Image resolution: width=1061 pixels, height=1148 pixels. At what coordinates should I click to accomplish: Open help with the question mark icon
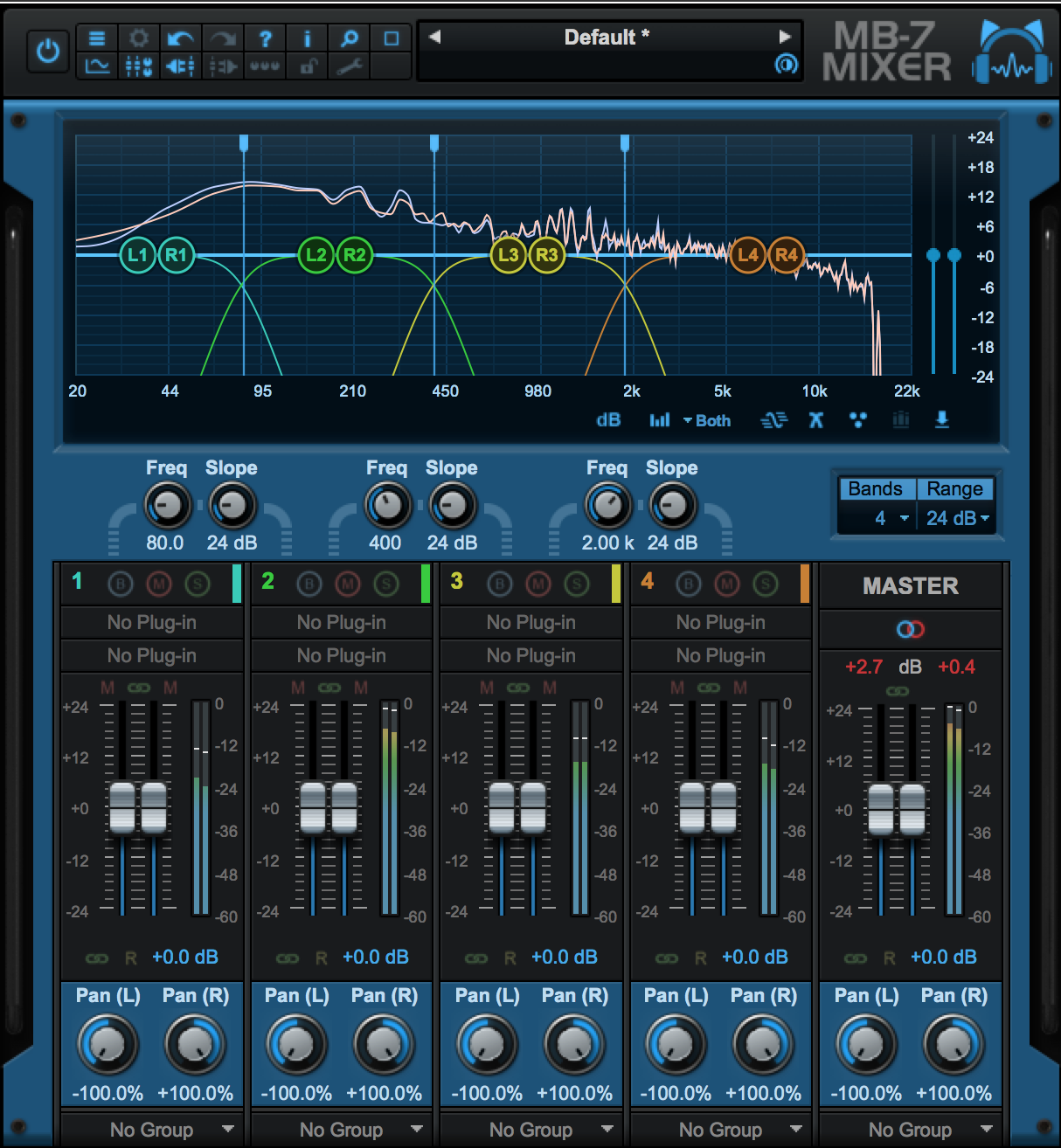pyautogui.click(x=265, y=38)
